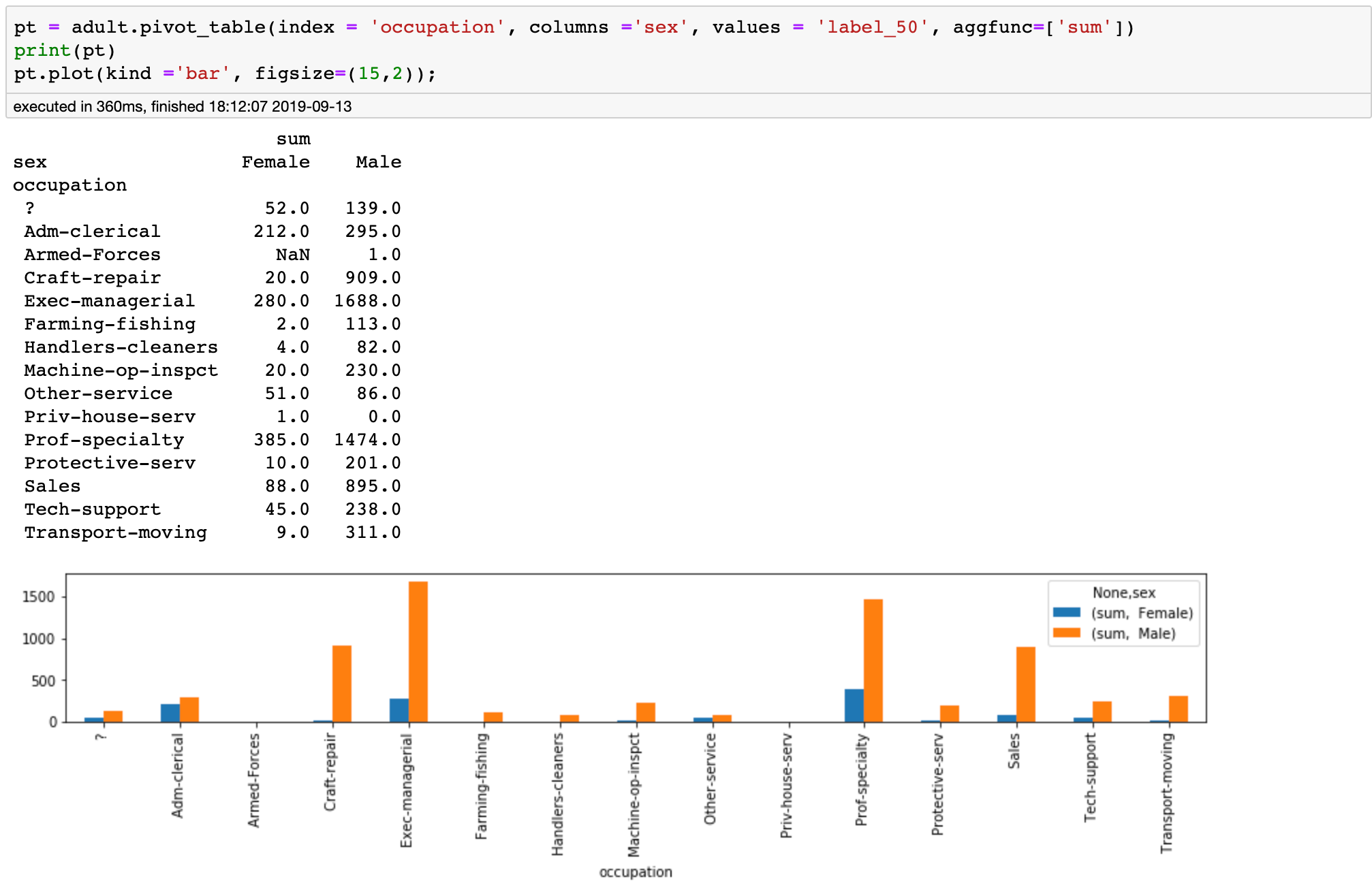Click the blue Adm-clerical bar
Screen dimensions: 1372x892
[x=170, y=713]
